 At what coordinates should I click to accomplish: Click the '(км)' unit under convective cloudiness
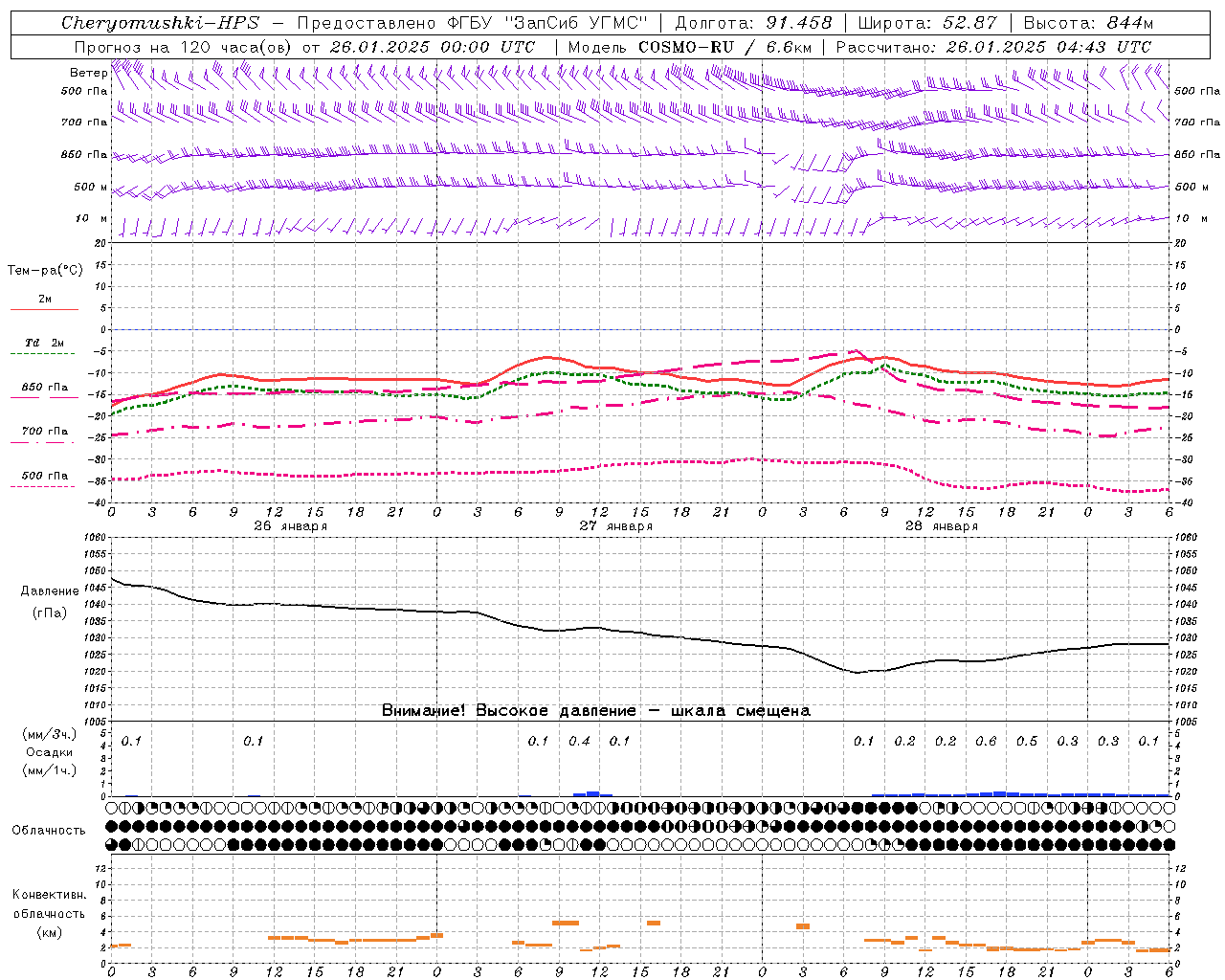pos(50,932)
